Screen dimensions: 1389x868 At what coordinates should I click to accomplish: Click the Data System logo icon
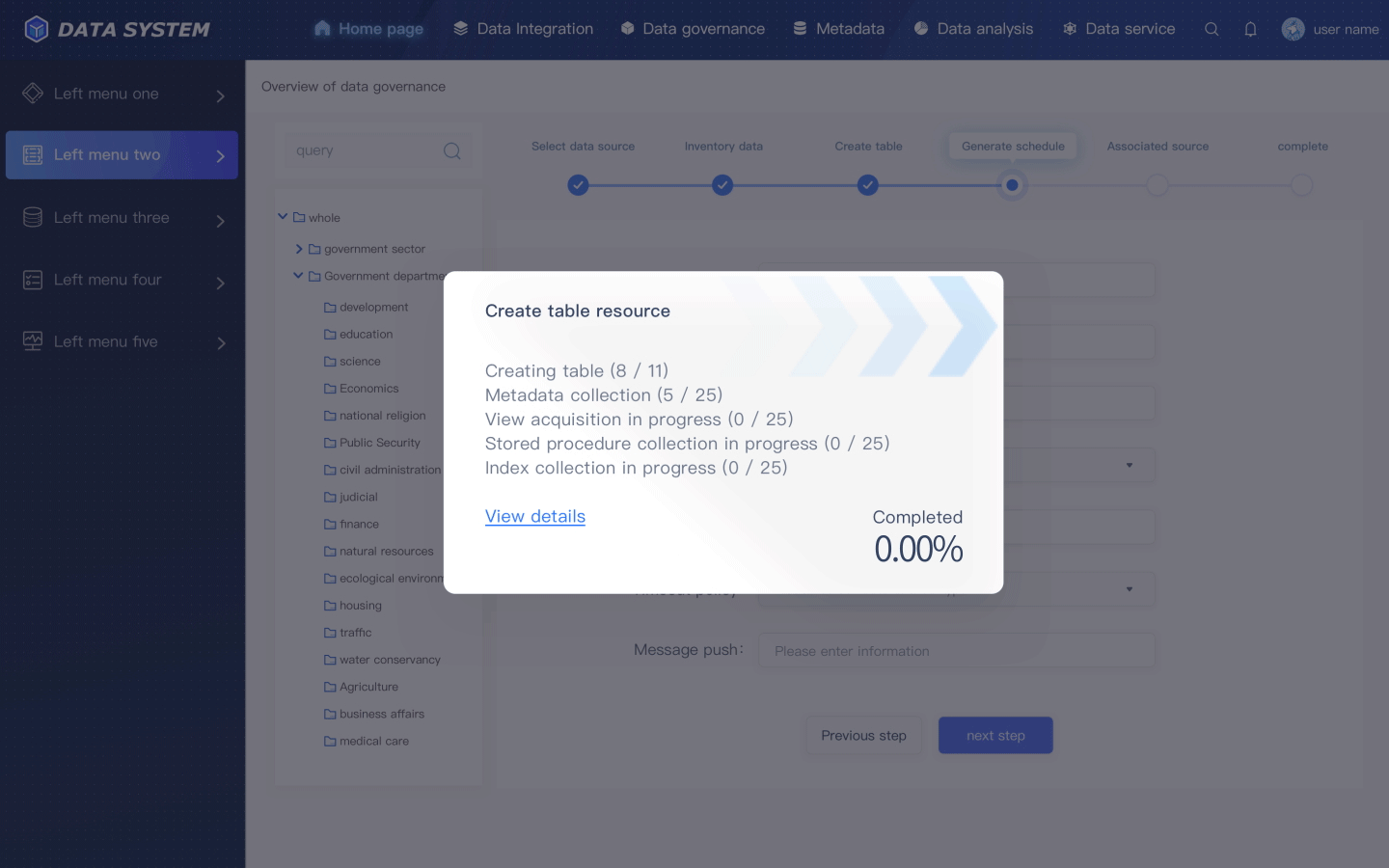pyautogui.click(x=36, y=29)
